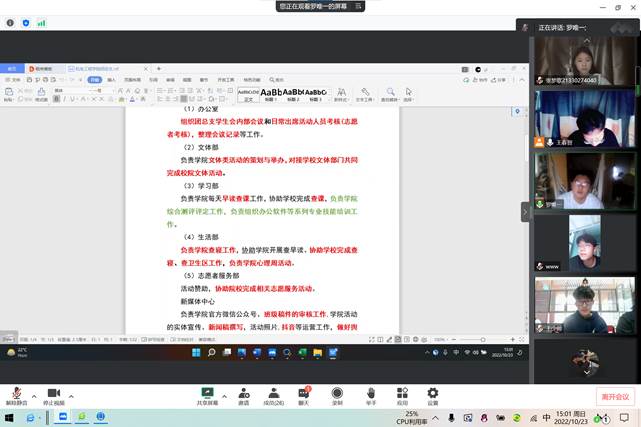
Task: Open meeting settings gear
Action: (x=433, y=396)
